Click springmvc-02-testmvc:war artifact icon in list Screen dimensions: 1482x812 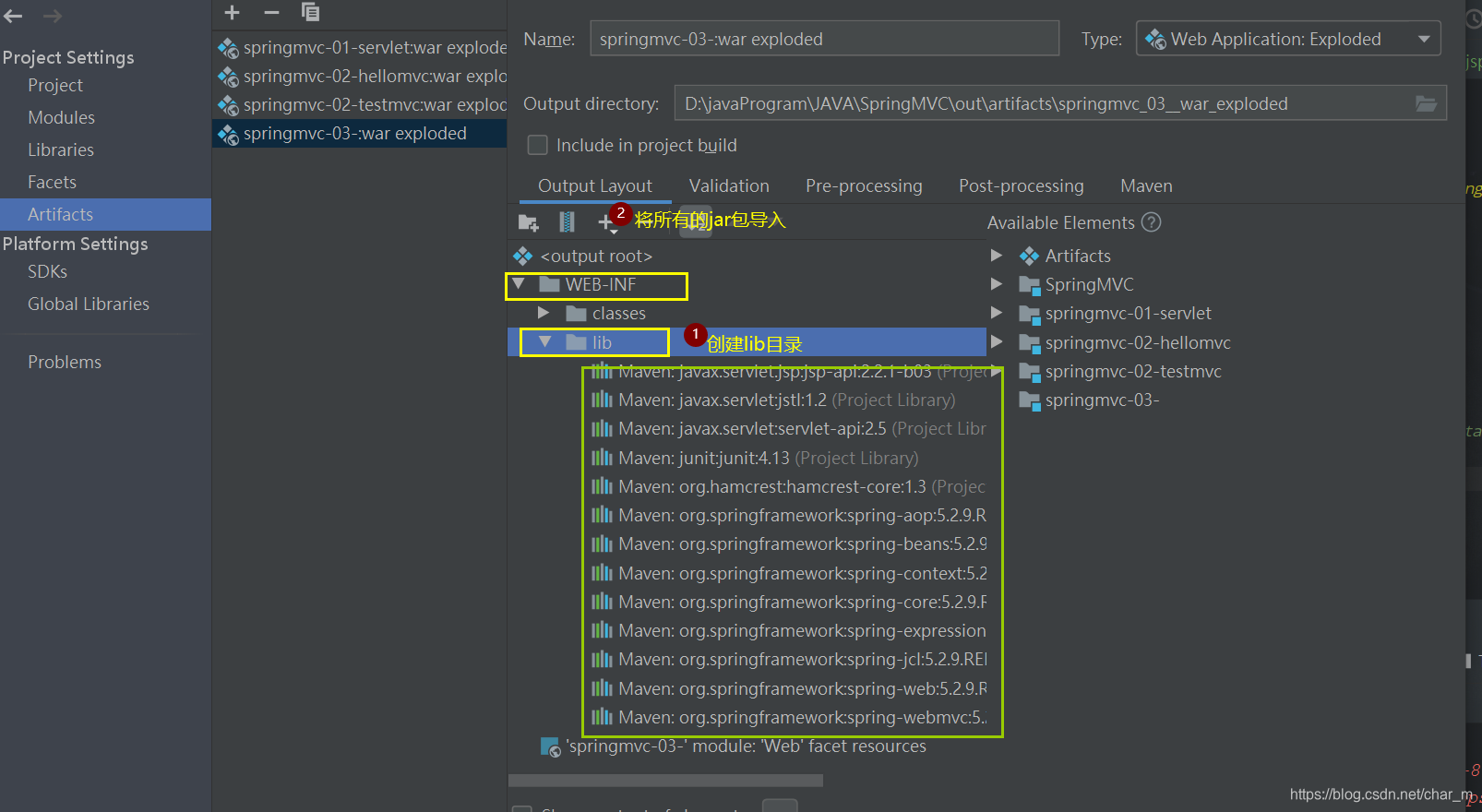[x=228, y=104]
